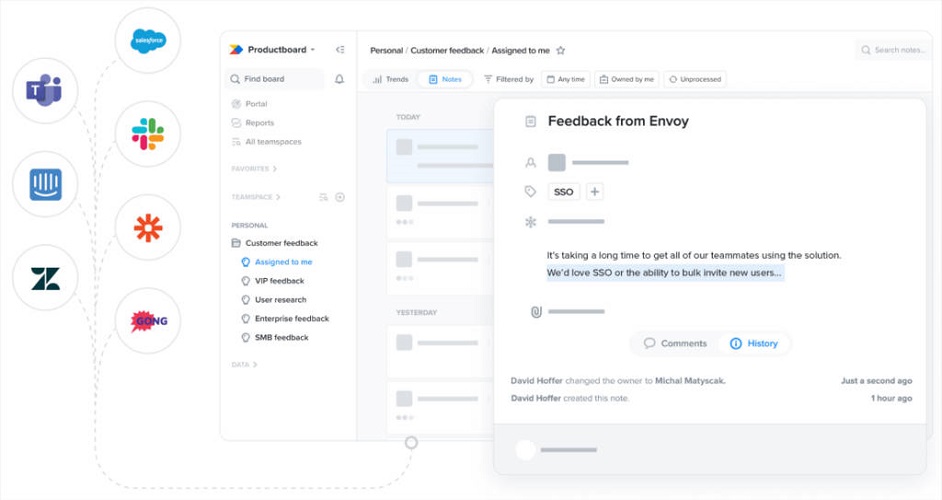
Task: Click the Salesforce integration icon
Action: (148, 41)
